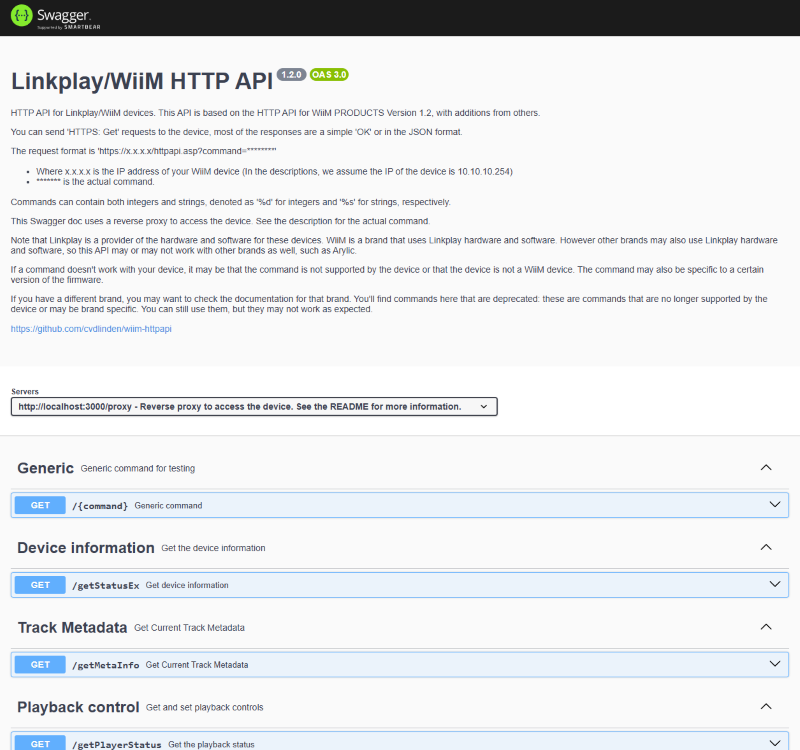The height and width of the screenshot is (750, 800).
Task: Click 'Generic command for testing' description
Action: point(138,468)
